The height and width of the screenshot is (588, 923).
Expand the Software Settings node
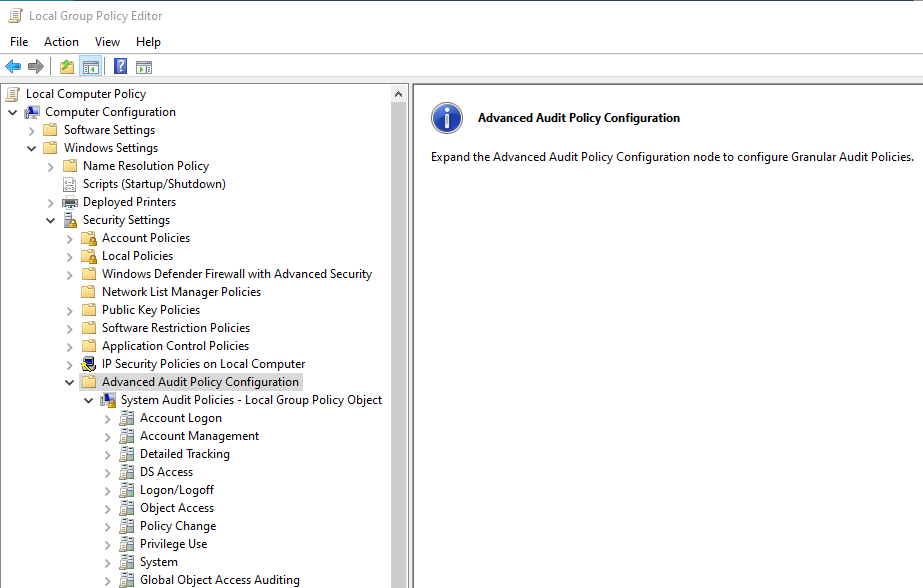[x=32, y=131]
